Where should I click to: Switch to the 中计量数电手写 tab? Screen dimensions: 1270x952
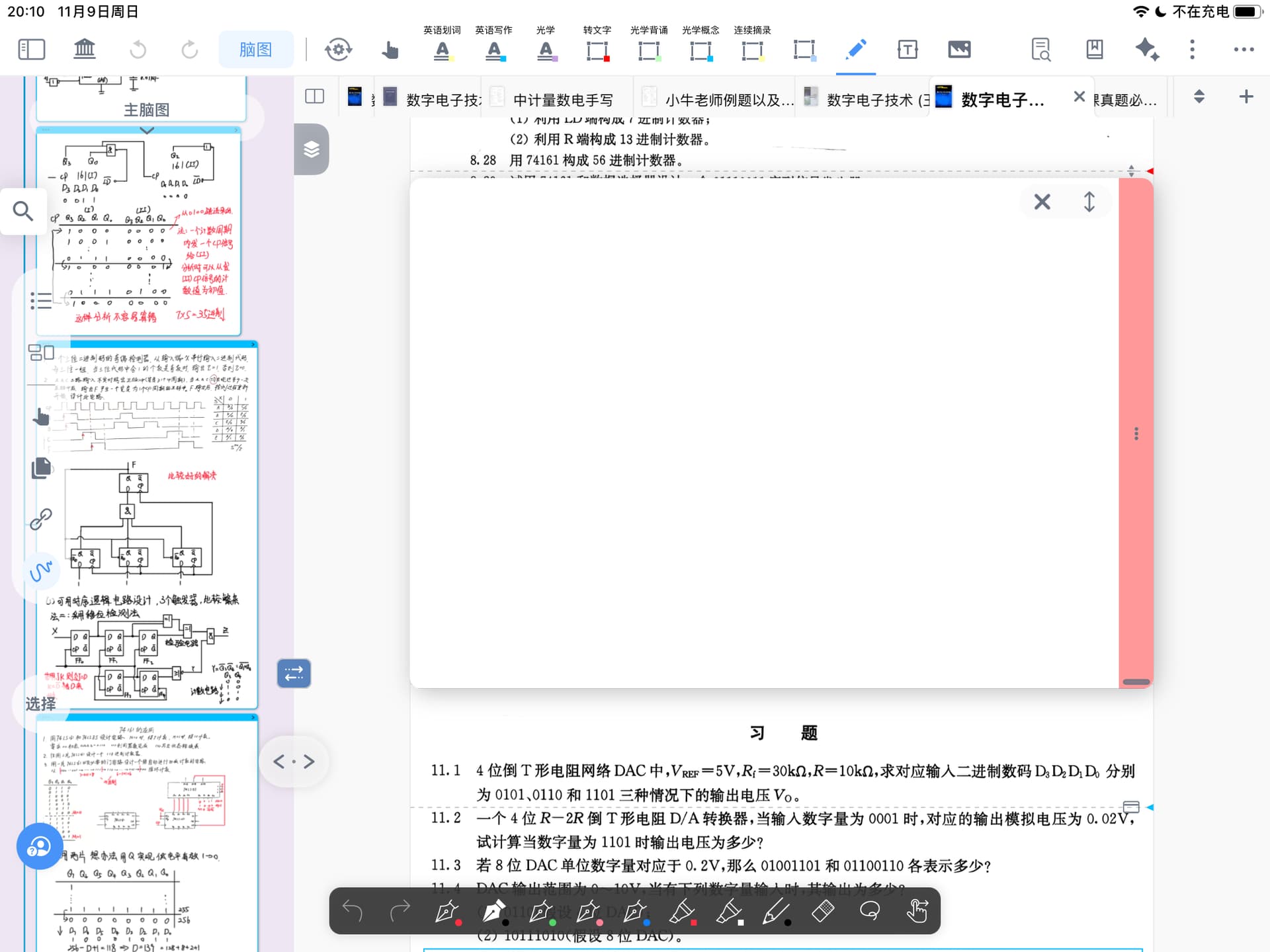[x=562, y=100]
